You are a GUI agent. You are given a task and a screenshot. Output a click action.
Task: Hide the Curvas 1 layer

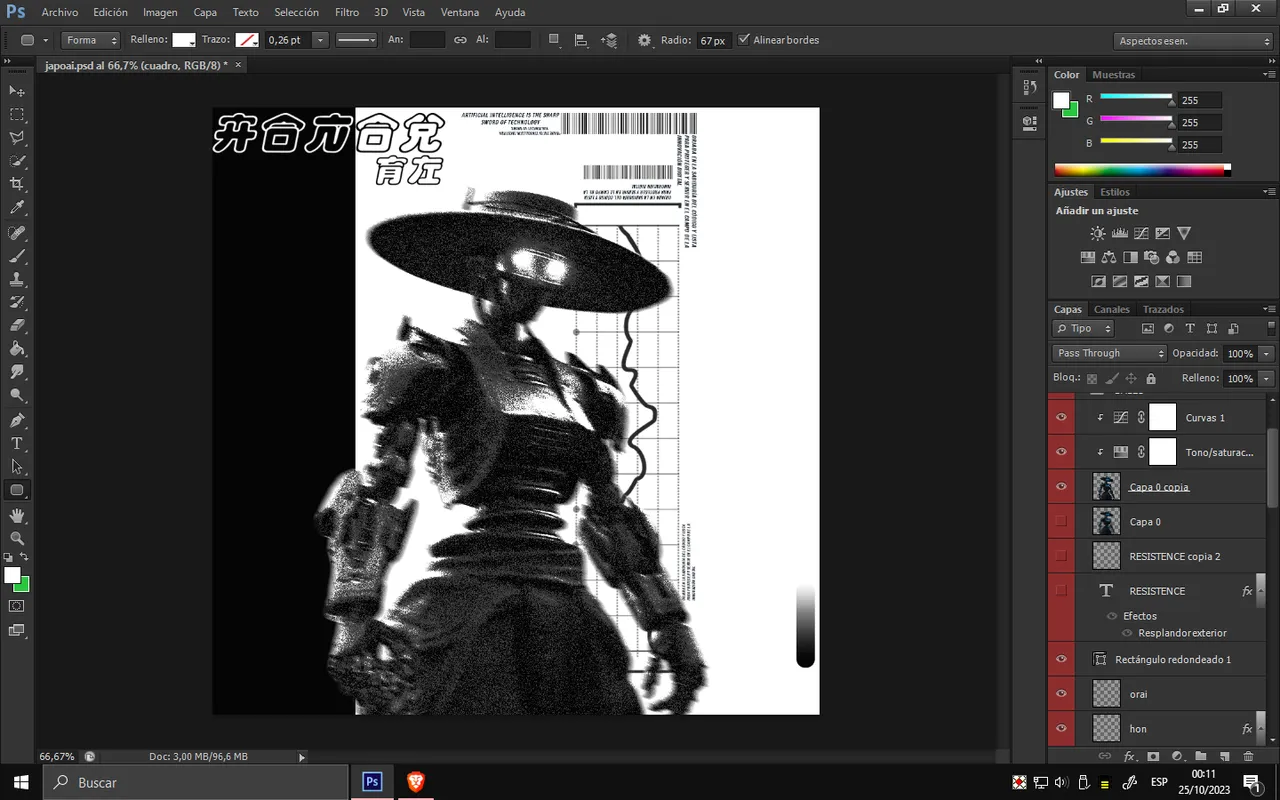pos(1061,418)
